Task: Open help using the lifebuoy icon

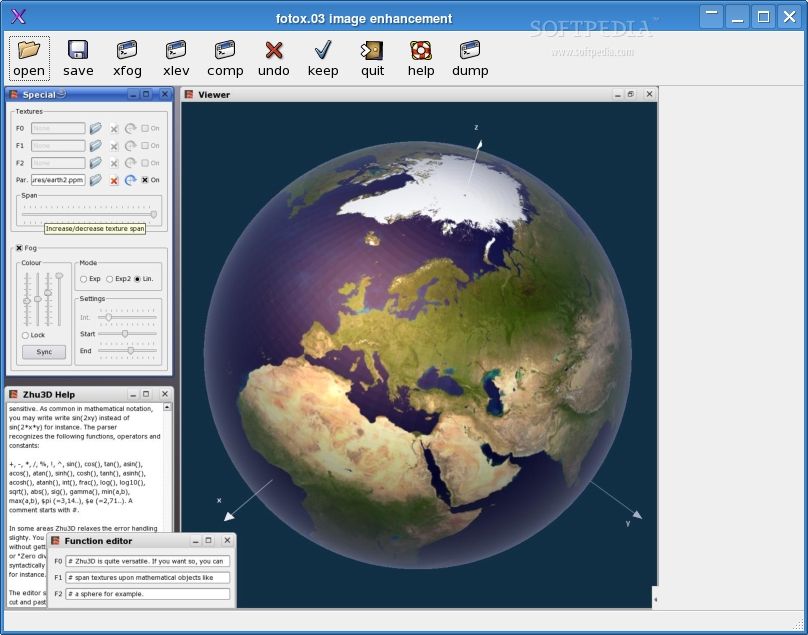Action: [421, 50]
